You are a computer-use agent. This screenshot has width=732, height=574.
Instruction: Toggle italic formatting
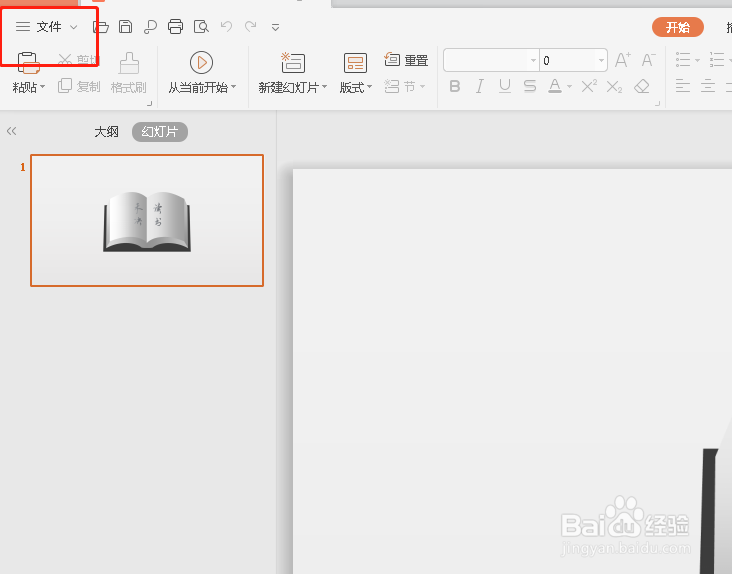pyautogui.click(x=479, y=86)
